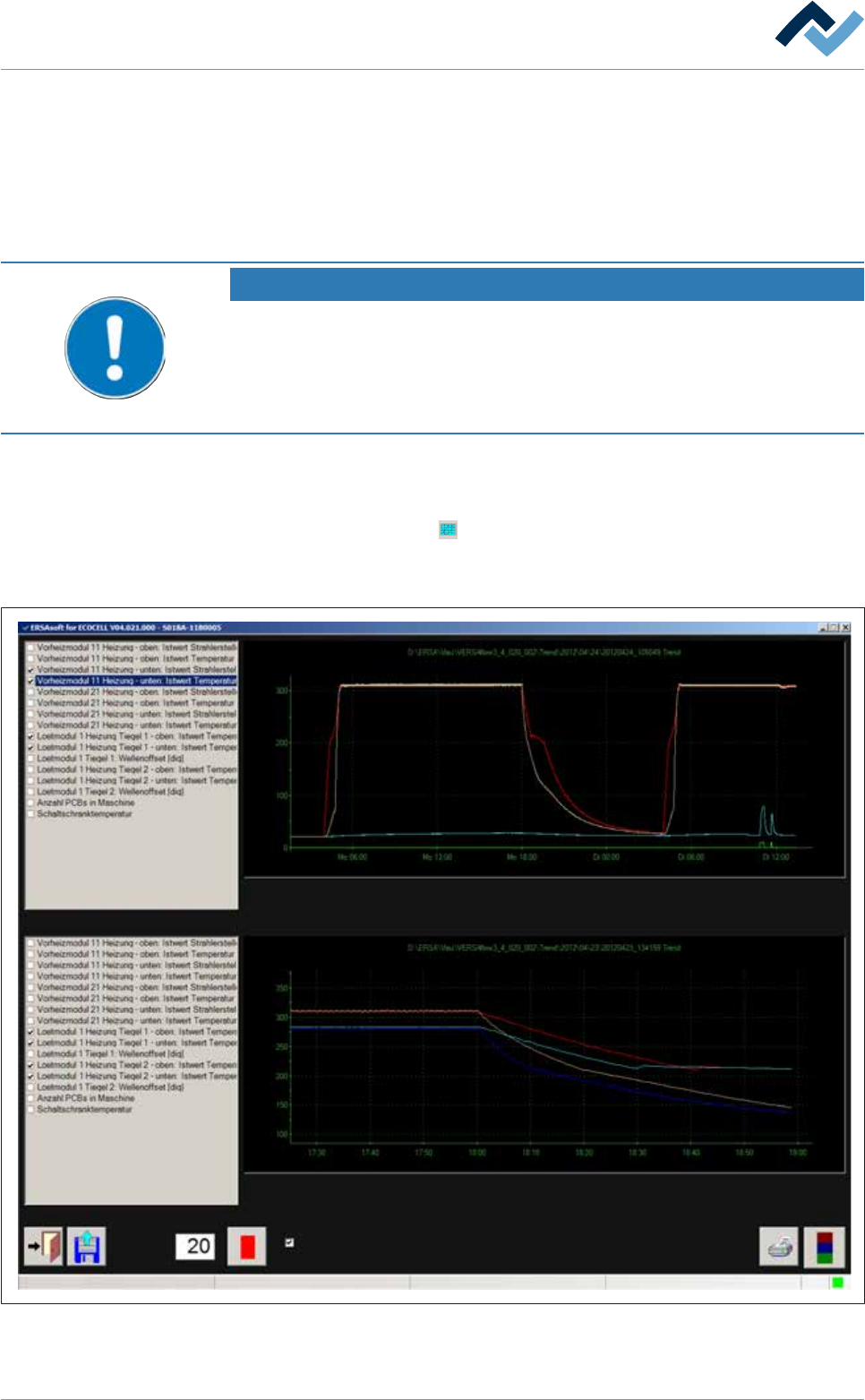The height and width of the screenshot is (1400, 865).
Task: Upper list: check Vorheizmodul 21 unten Istwert Strahlerstell
Action: point(31,714)
